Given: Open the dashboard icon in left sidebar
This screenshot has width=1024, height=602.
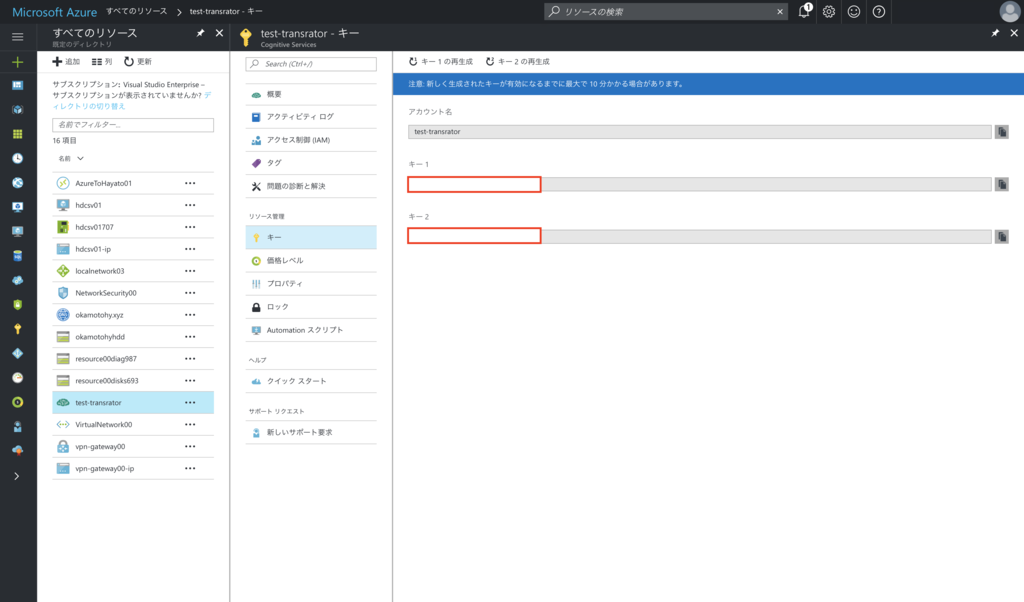Looking at the screenshot, I should coord(18,86).
